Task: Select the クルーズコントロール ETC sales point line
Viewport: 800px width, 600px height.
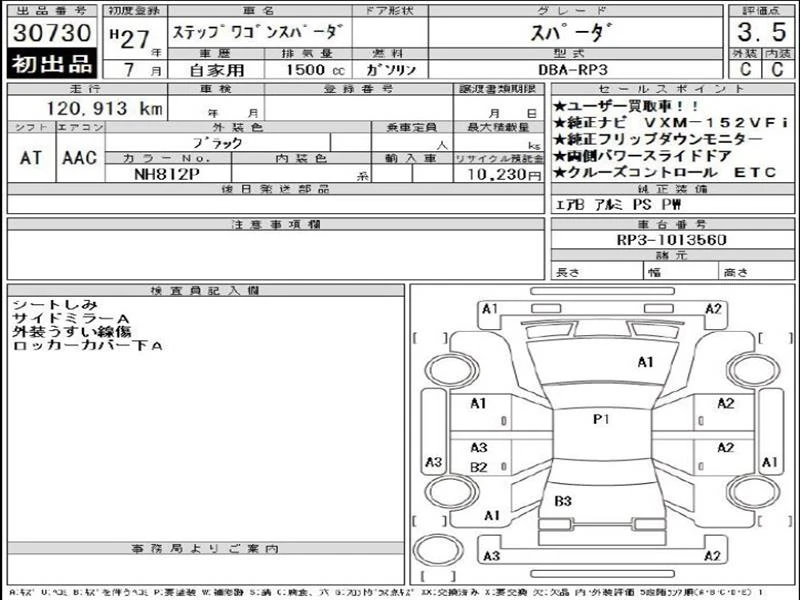Action: coord(665,173)
